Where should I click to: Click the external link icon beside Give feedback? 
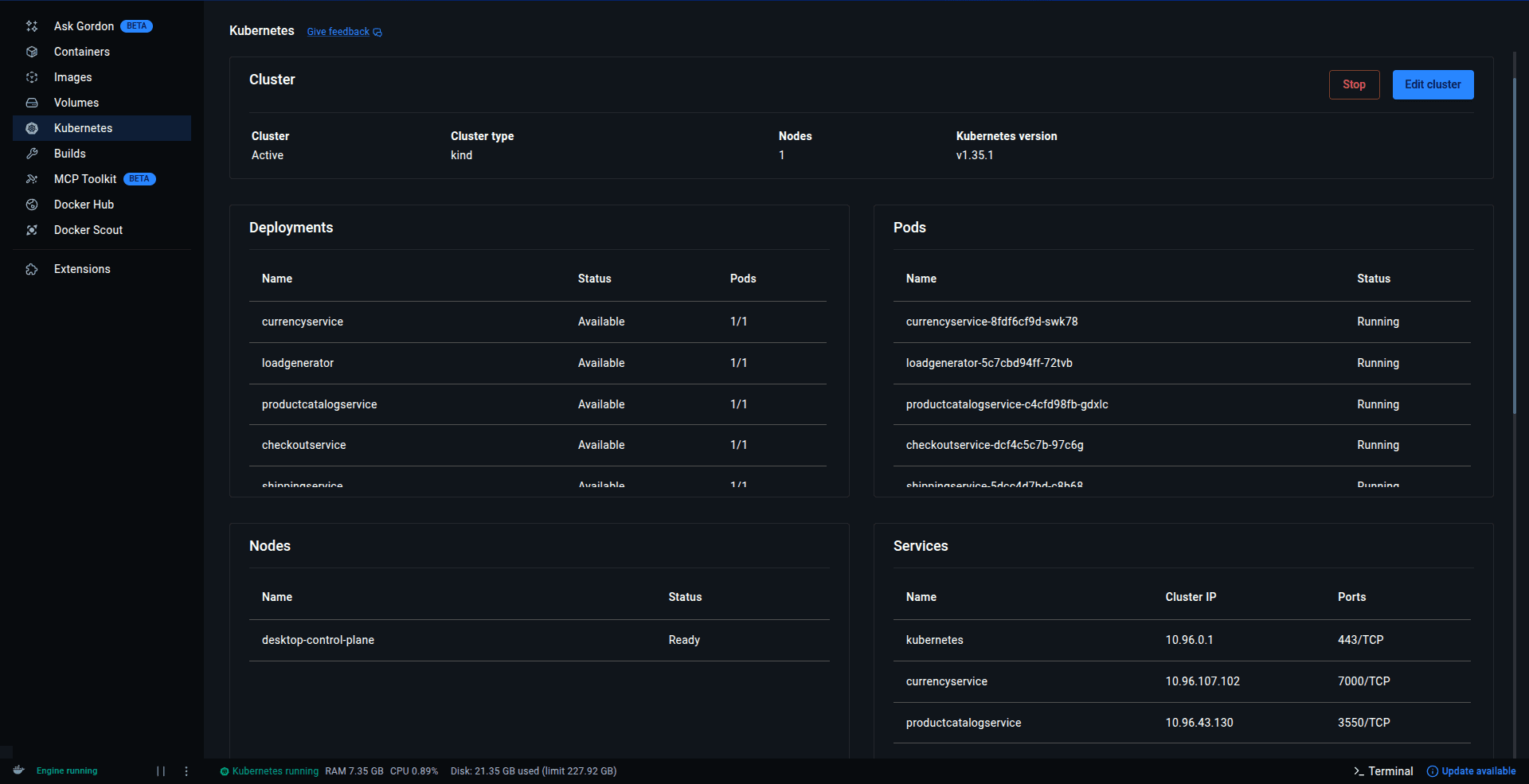point(377,33)
